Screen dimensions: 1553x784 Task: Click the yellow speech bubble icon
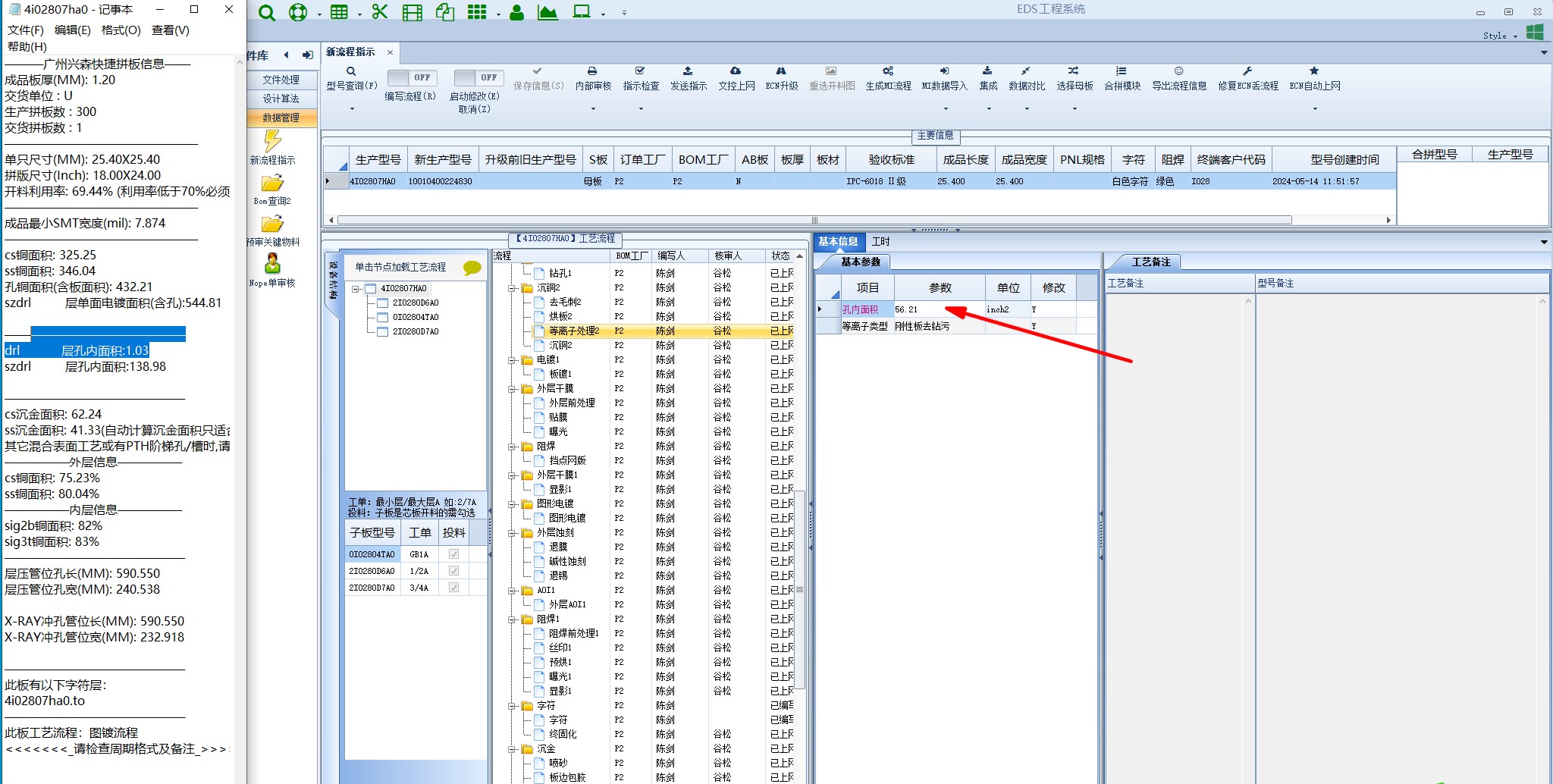pyautogui.click(x=472, y=268)
